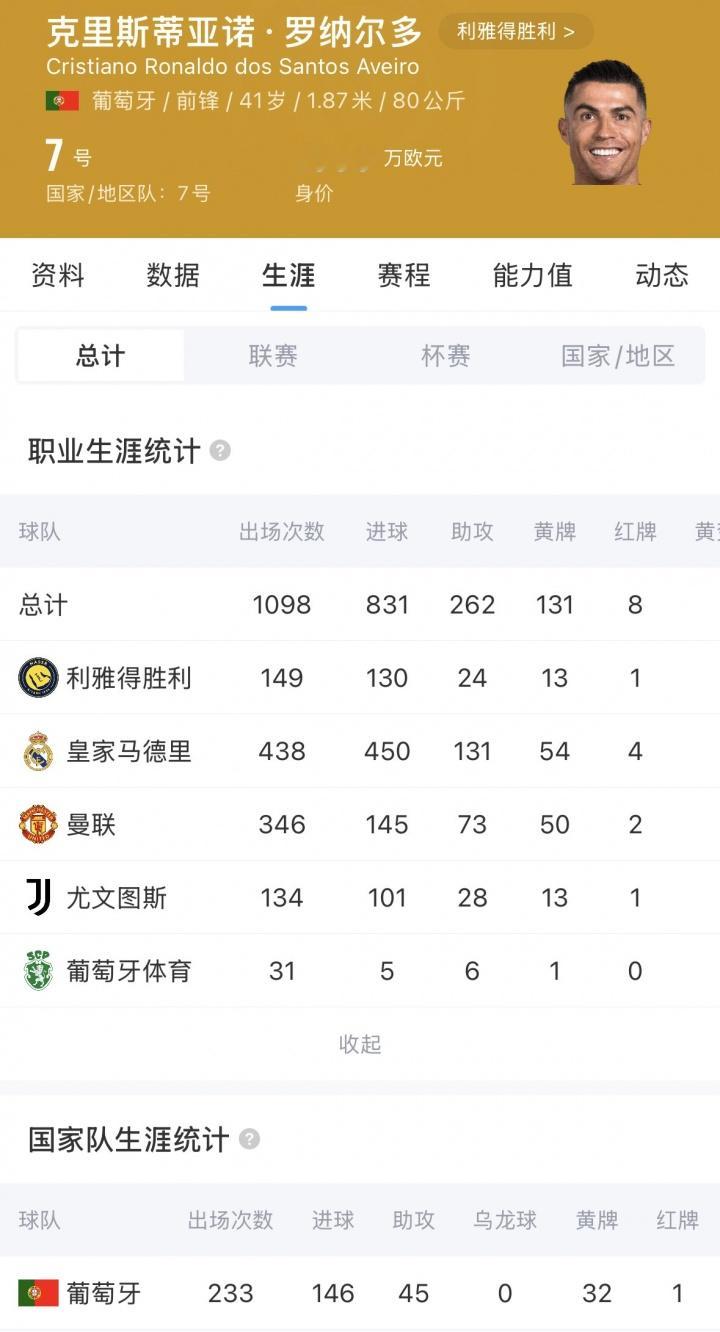
Task: Tap the player portrait photo
Action: [x=604, y=123]
